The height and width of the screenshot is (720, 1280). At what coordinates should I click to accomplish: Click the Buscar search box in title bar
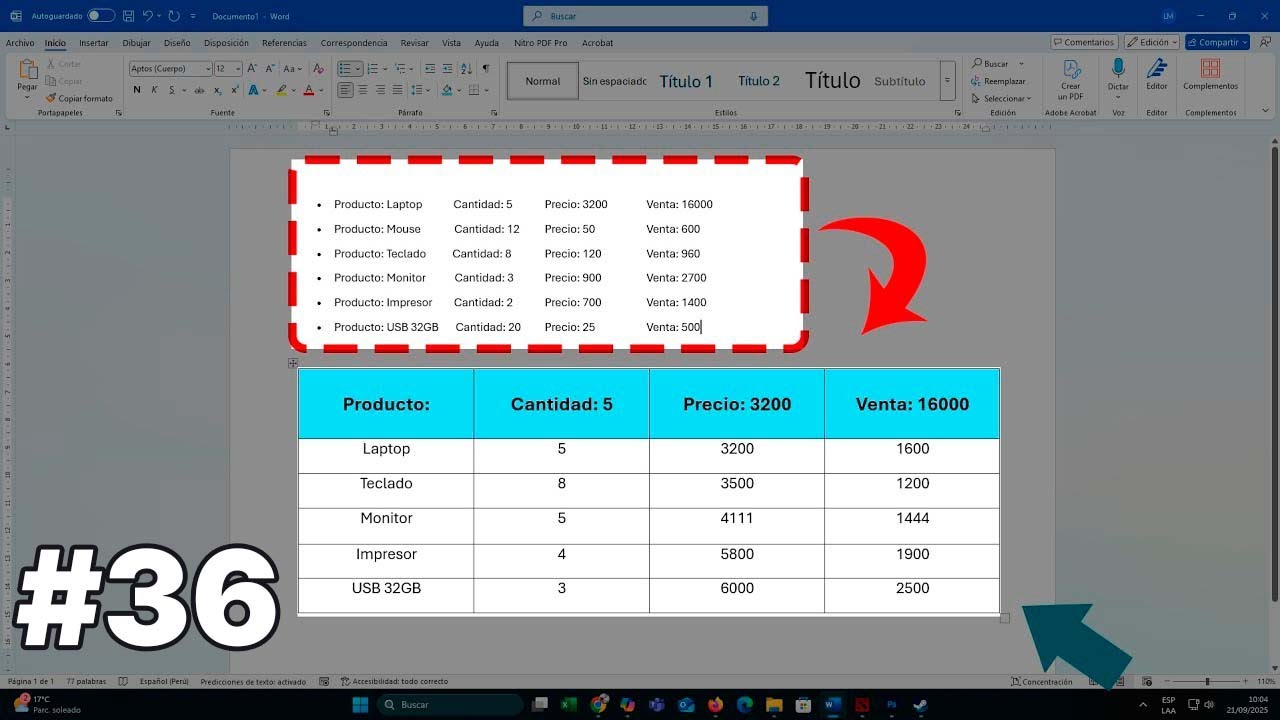click(645, 16)
